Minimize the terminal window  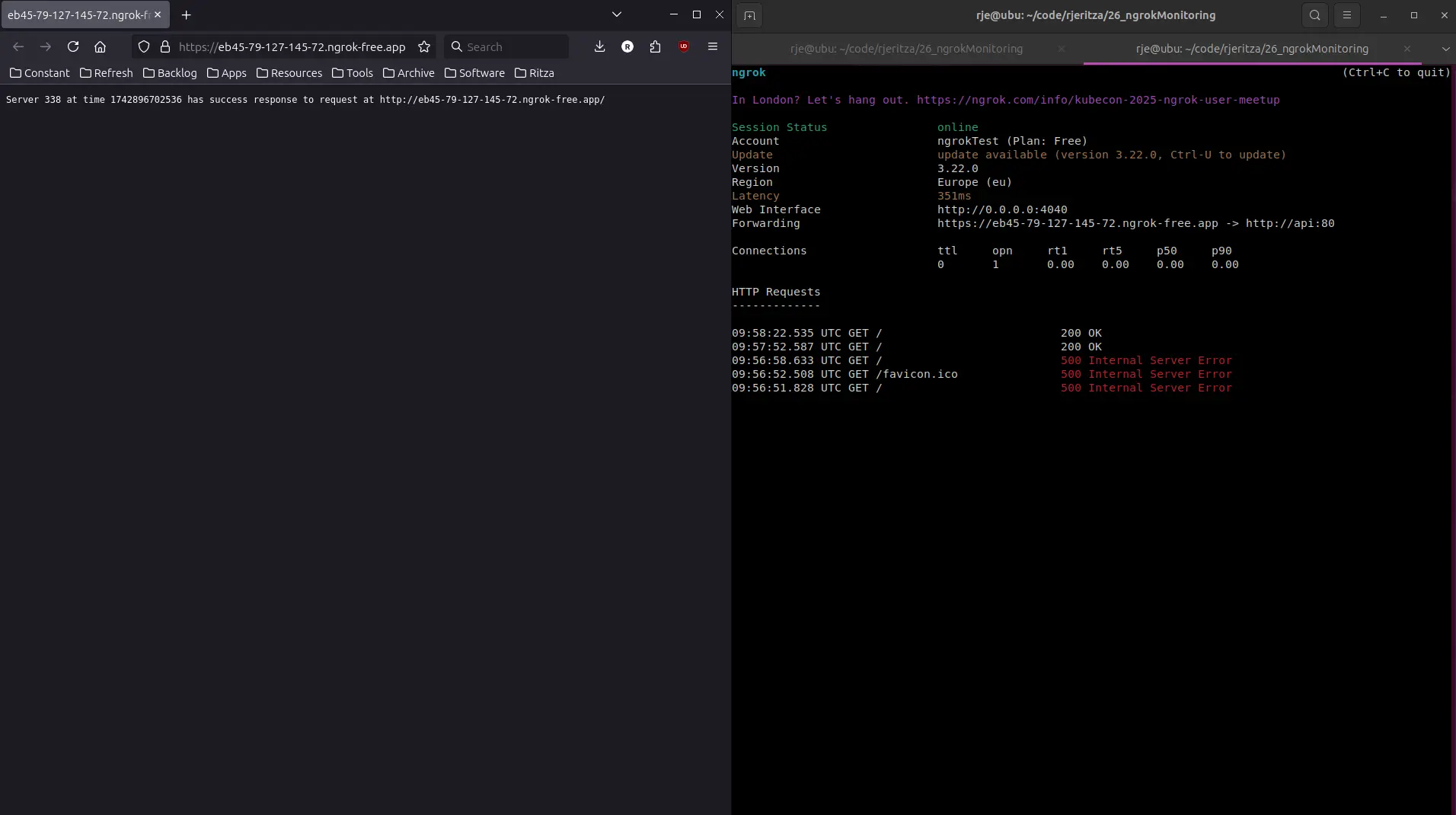click(x=1384, y=15)
